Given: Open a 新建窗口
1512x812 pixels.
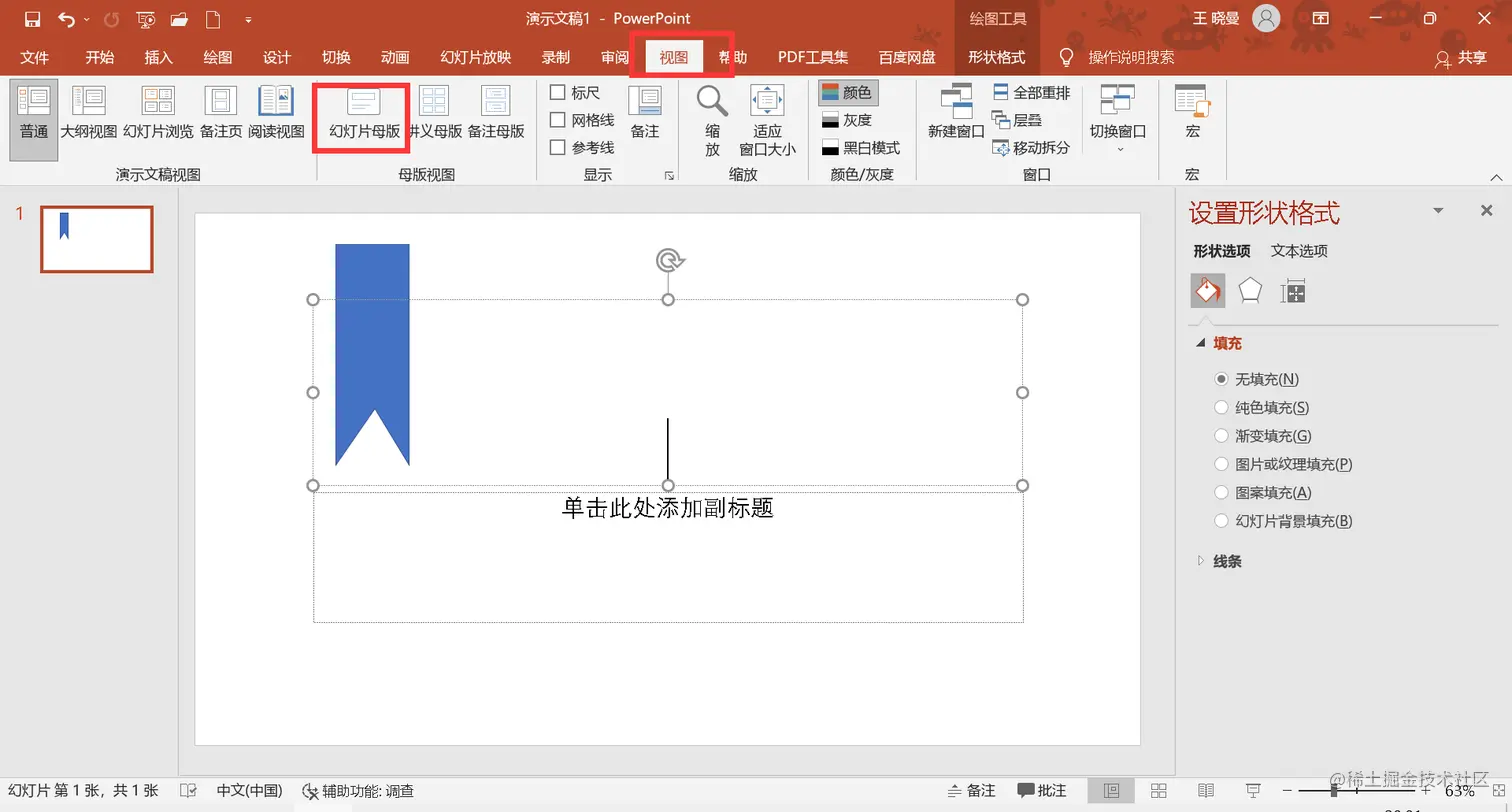Looking at the screenshot, I should pyautogui.click(x=956, y=113).
